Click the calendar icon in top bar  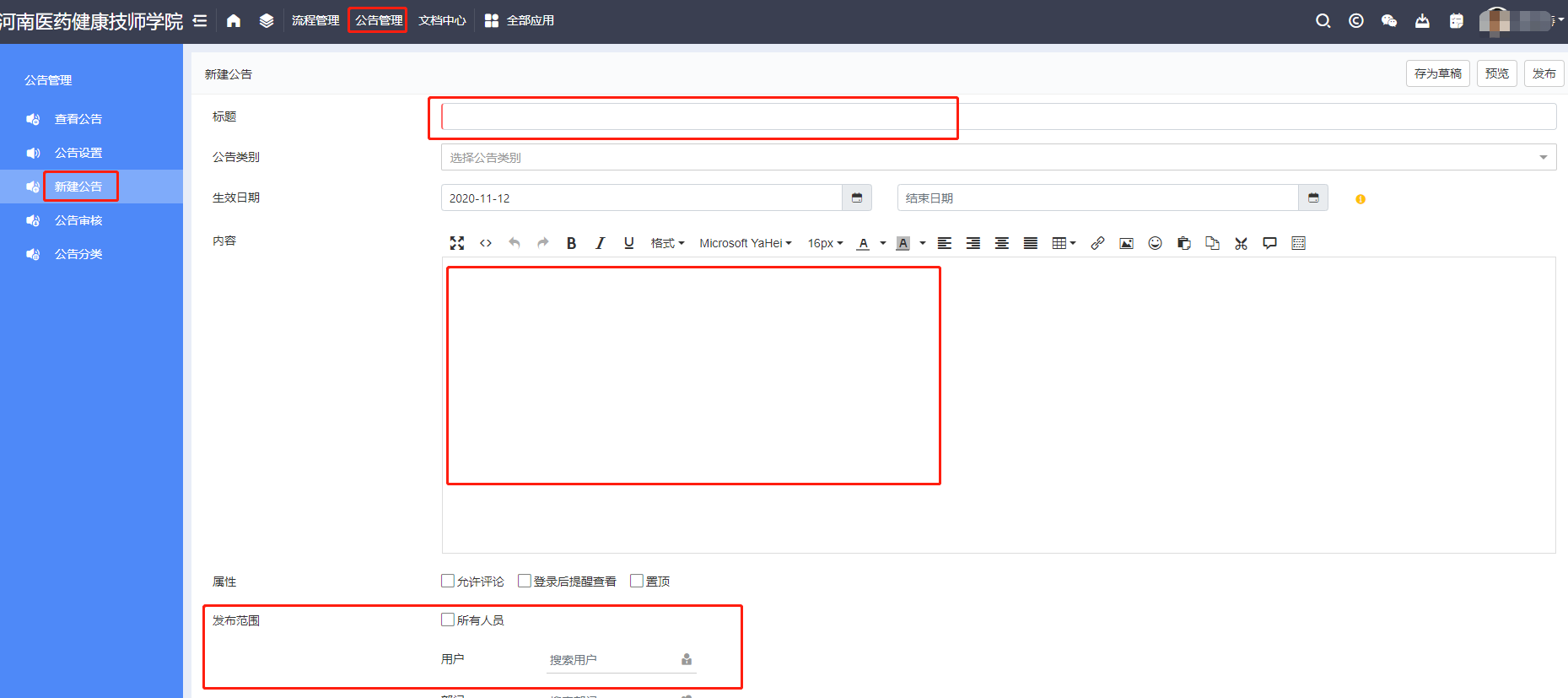[1456, 20]
